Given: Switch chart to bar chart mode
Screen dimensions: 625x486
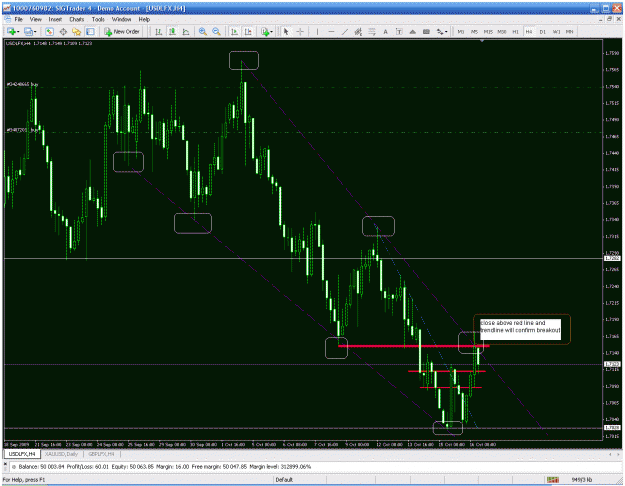Looking at the screenshot, I should 159,31.
